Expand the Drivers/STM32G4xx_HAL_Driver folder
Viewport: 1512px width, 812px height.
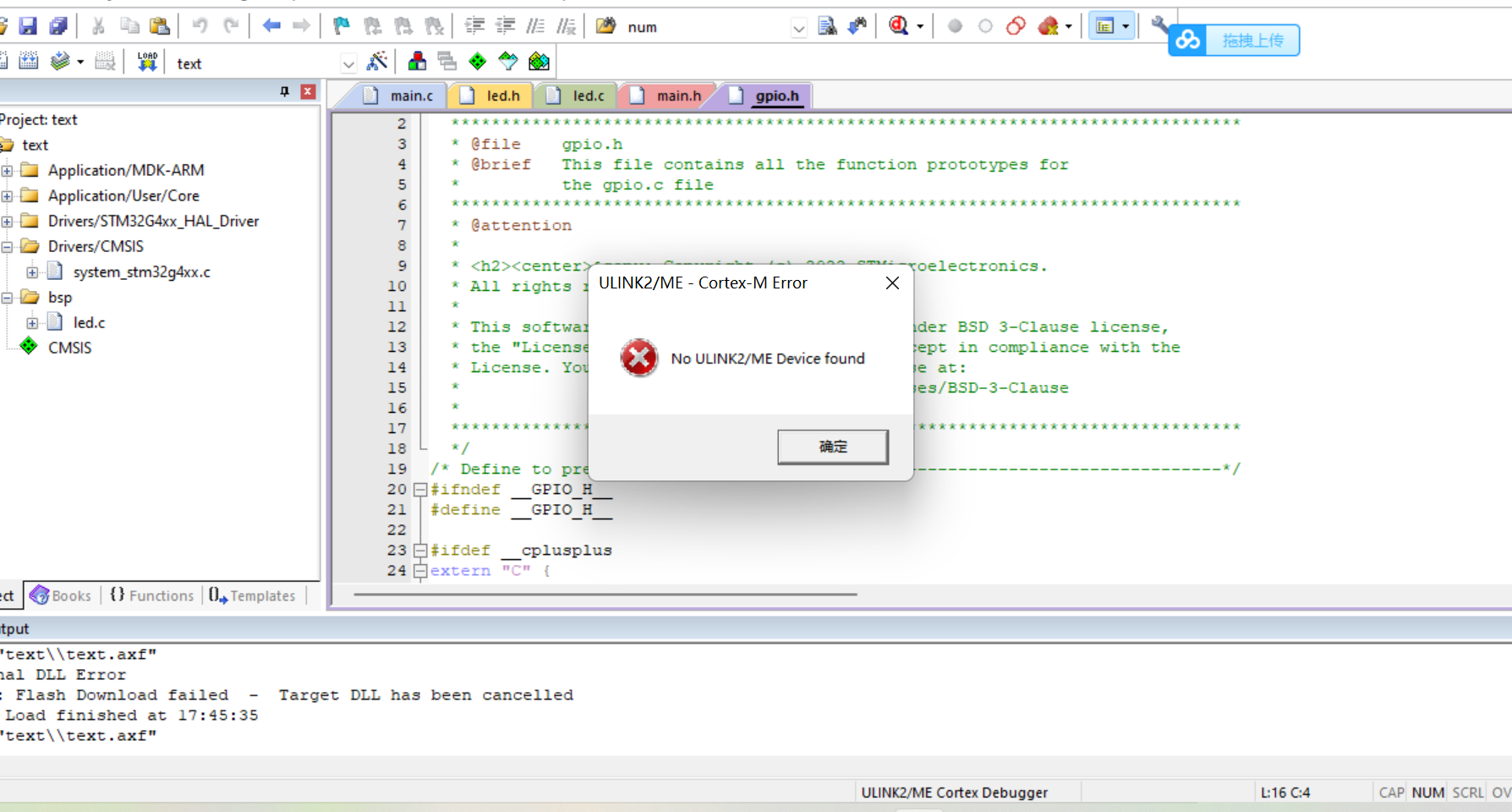(7, 222)
